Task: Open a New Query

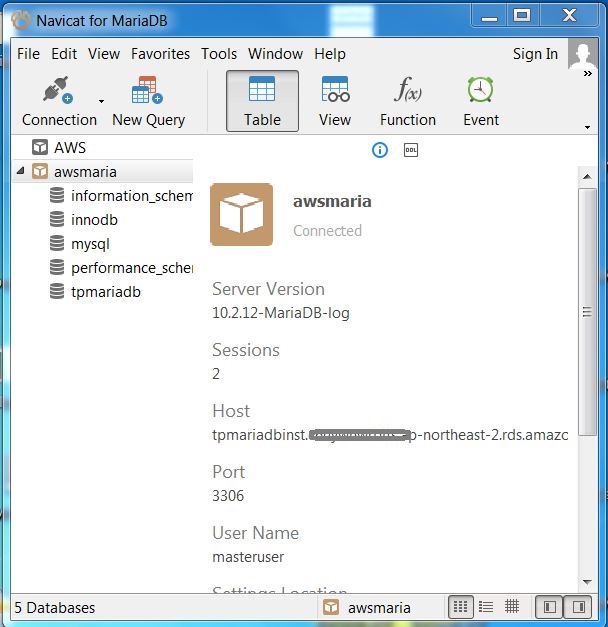Action: tap(148, 101)
